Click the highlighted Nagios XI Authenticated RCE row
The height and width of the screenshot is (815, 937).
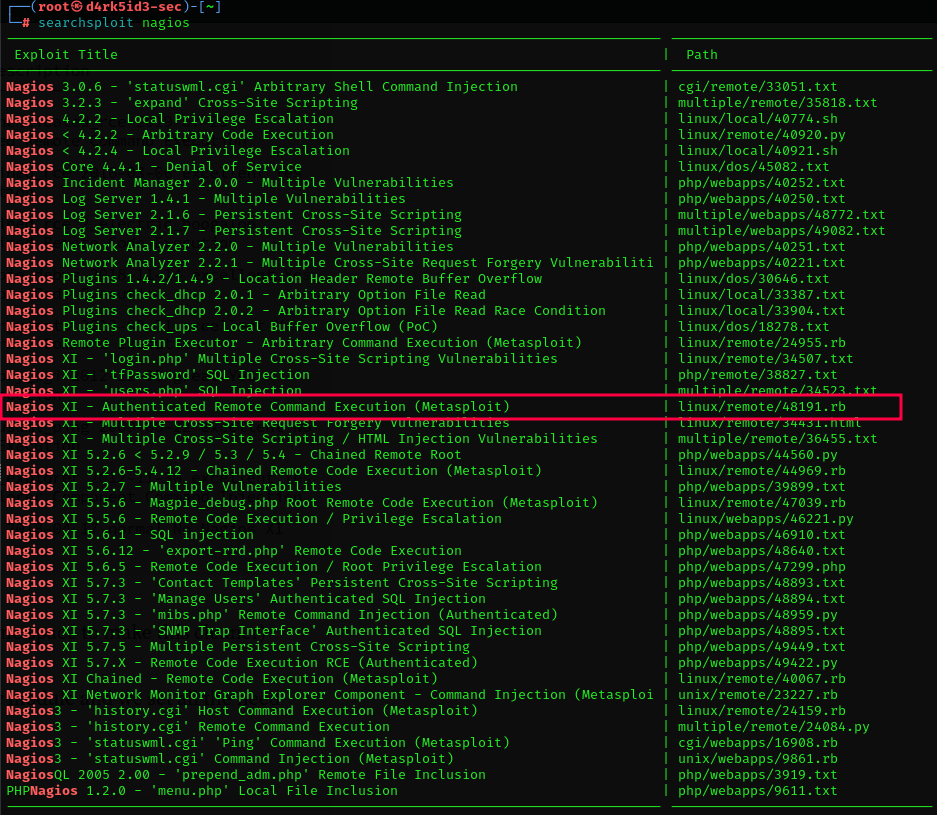tap(258, 407)
